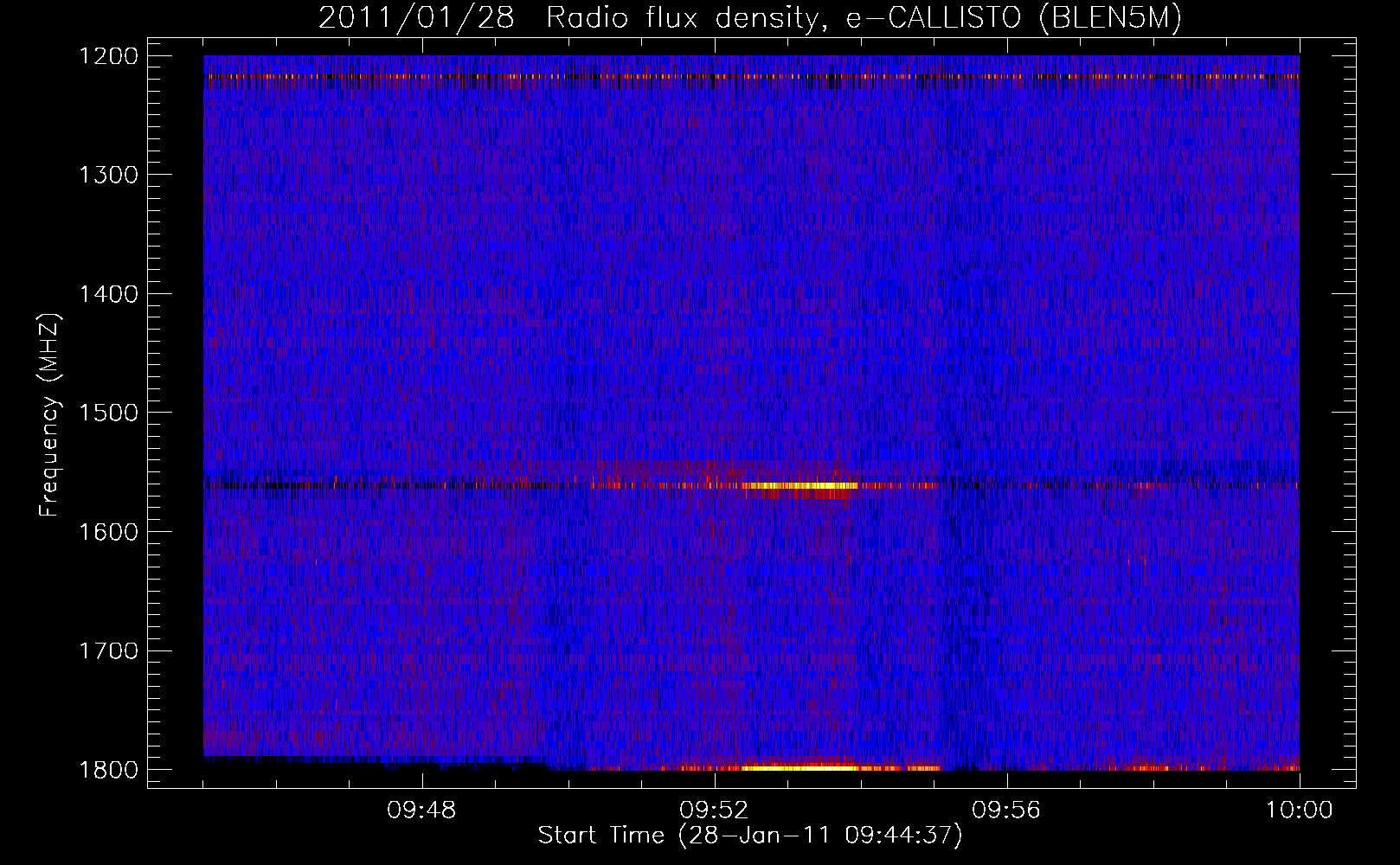This screenshot has width=1400, height=865.
Task: Click the 1200 frequency tick label
Action: [109, 56]
